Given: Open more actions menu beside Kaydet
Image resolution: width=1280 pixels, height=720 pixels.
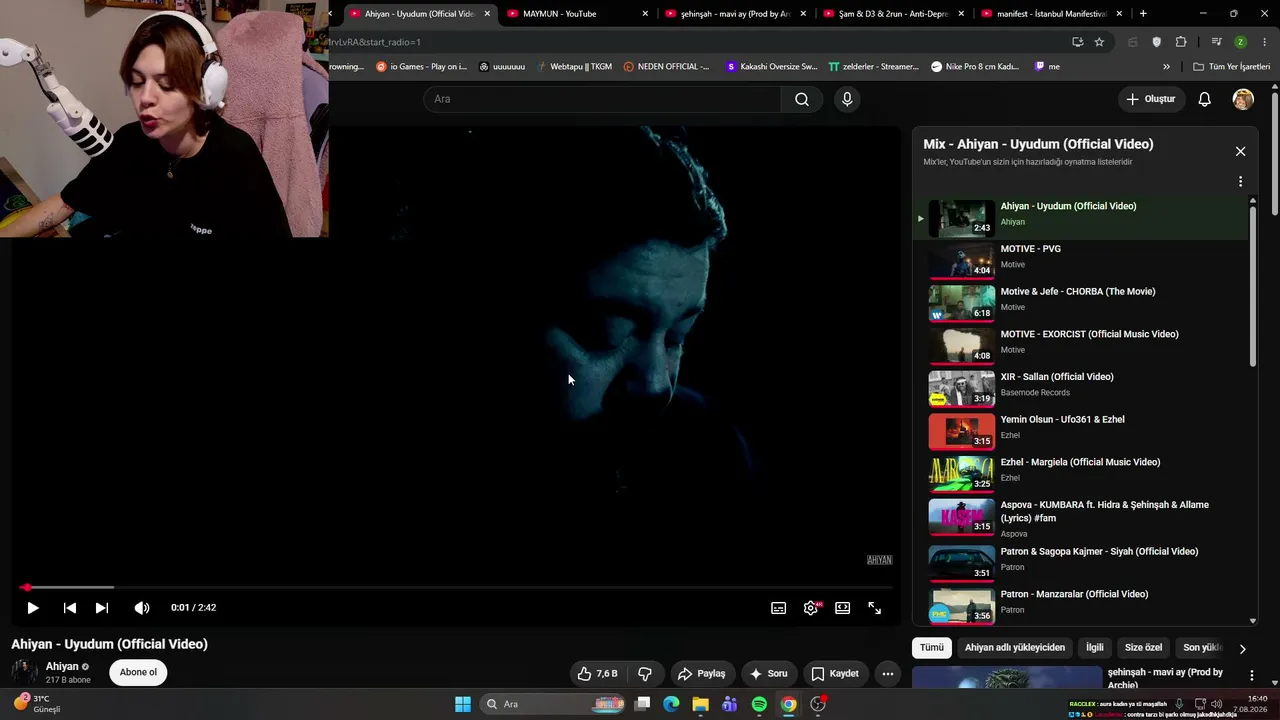Looking at the screenshot, I should point(887,674).
